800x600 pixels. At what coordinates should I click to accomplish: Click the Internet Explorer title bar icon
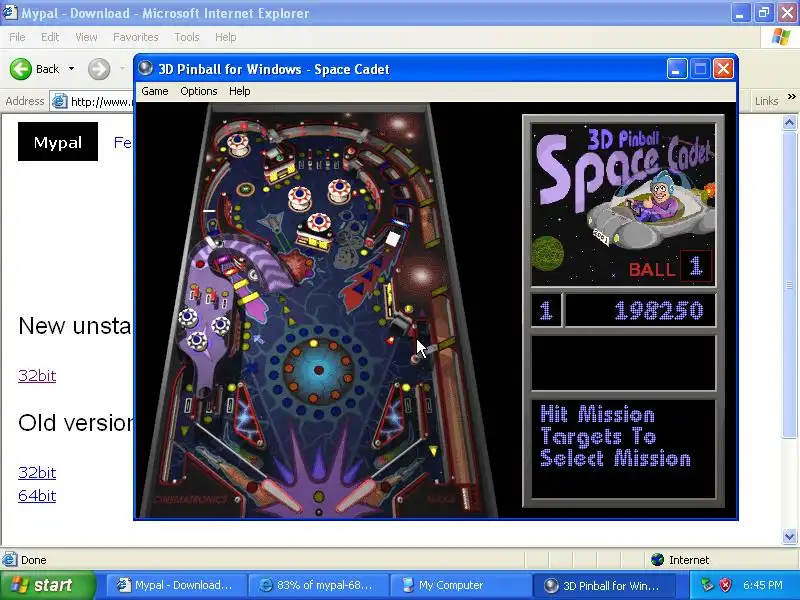(9, 13)
